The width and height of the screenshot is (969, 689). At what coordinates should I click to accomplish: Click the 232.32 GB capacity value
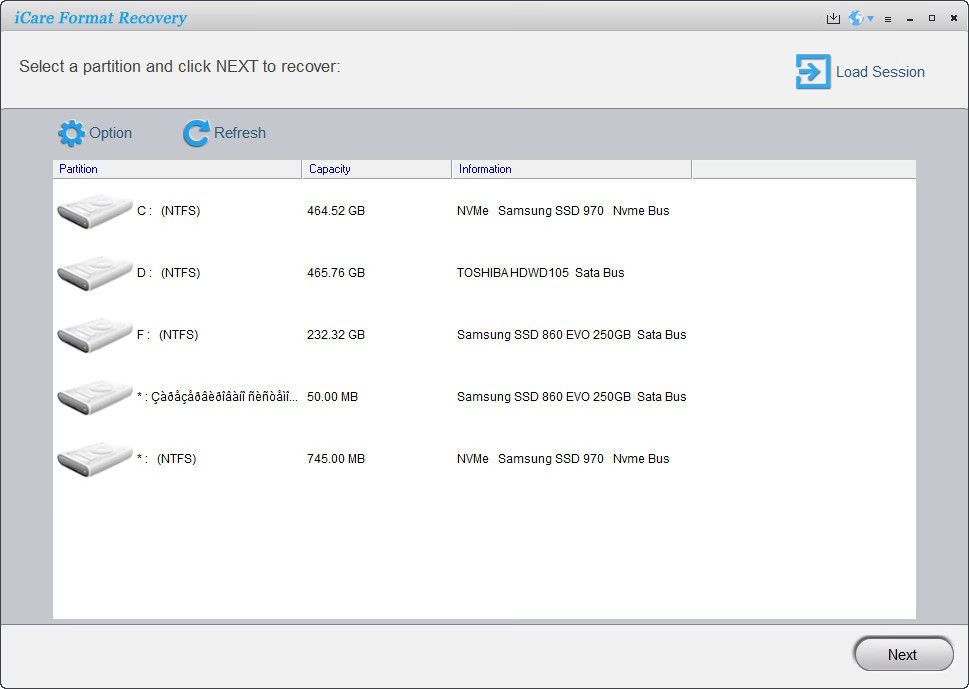pos(336,335)
